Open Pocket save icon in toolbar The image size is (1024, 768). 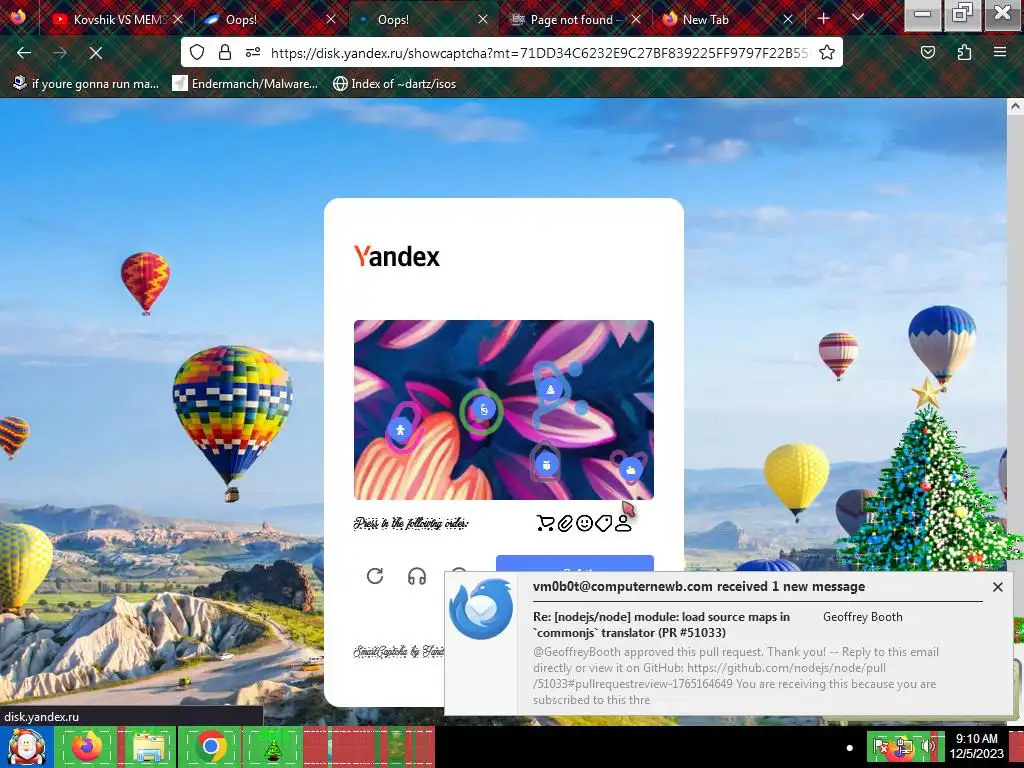[928, 53]
